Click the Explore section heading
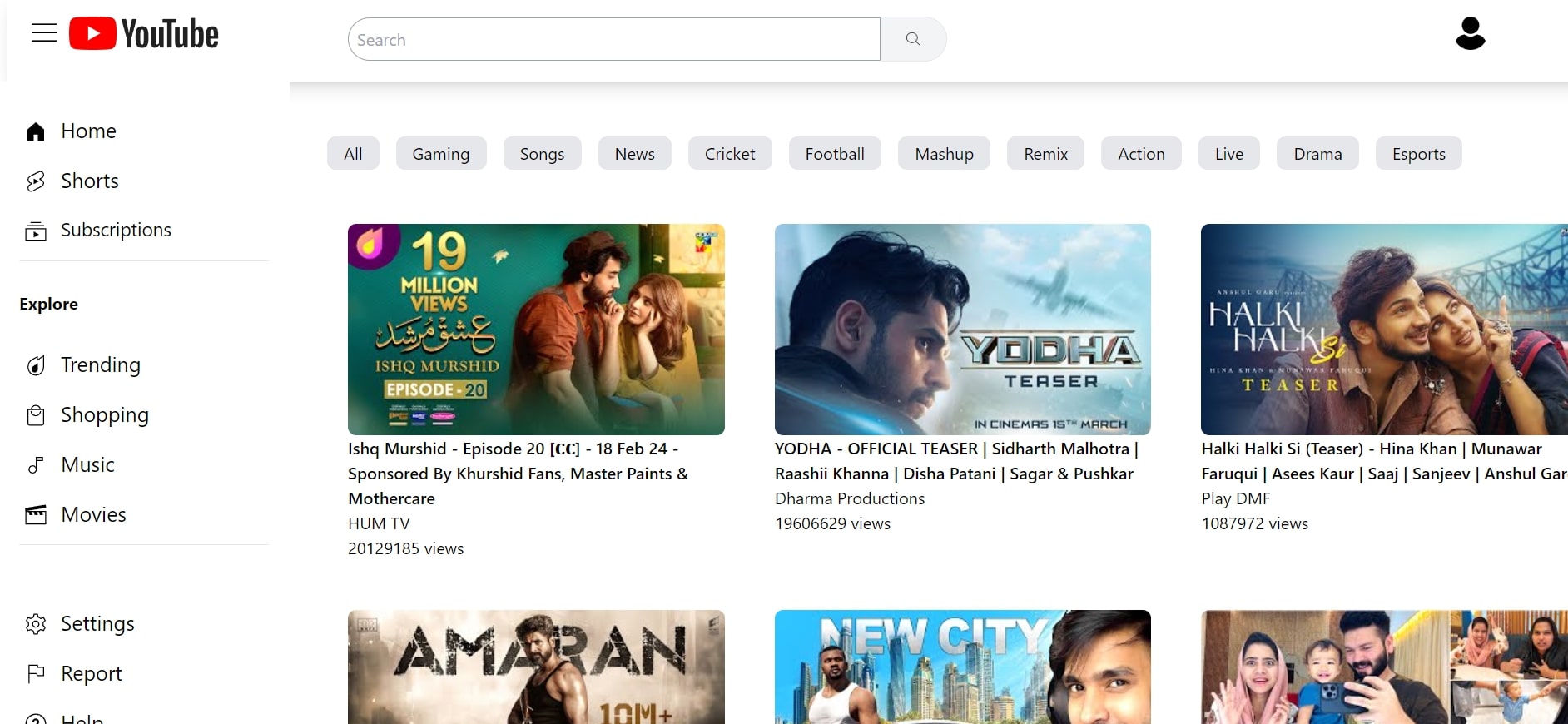The height and width of the screenshot is (724, 1568). [49, 305]
